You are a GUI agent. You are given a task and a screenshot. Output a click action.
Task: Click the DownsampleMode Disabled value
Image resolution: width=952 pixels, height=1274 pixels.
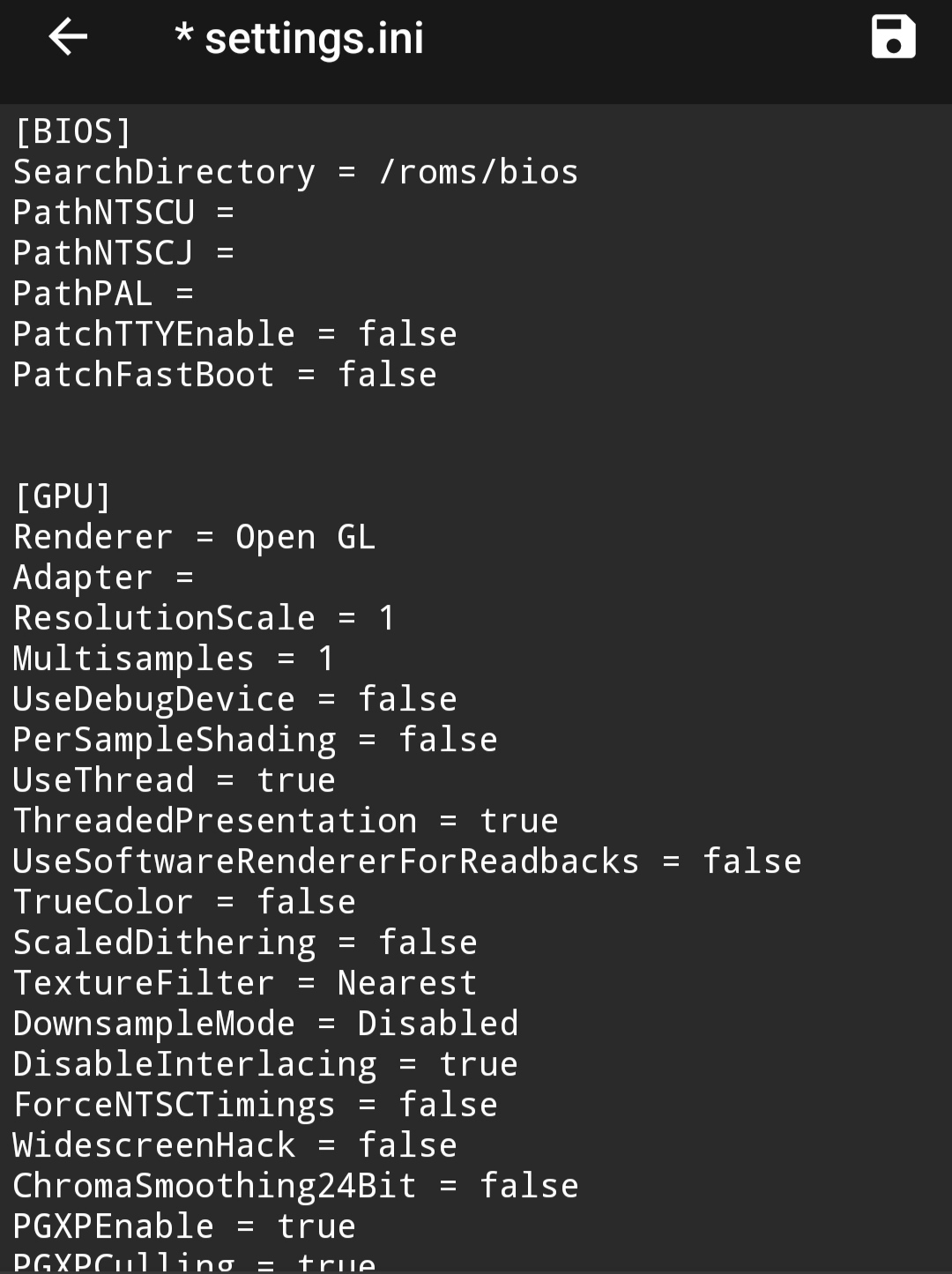pyautogui.click(x=438, y=1023)
